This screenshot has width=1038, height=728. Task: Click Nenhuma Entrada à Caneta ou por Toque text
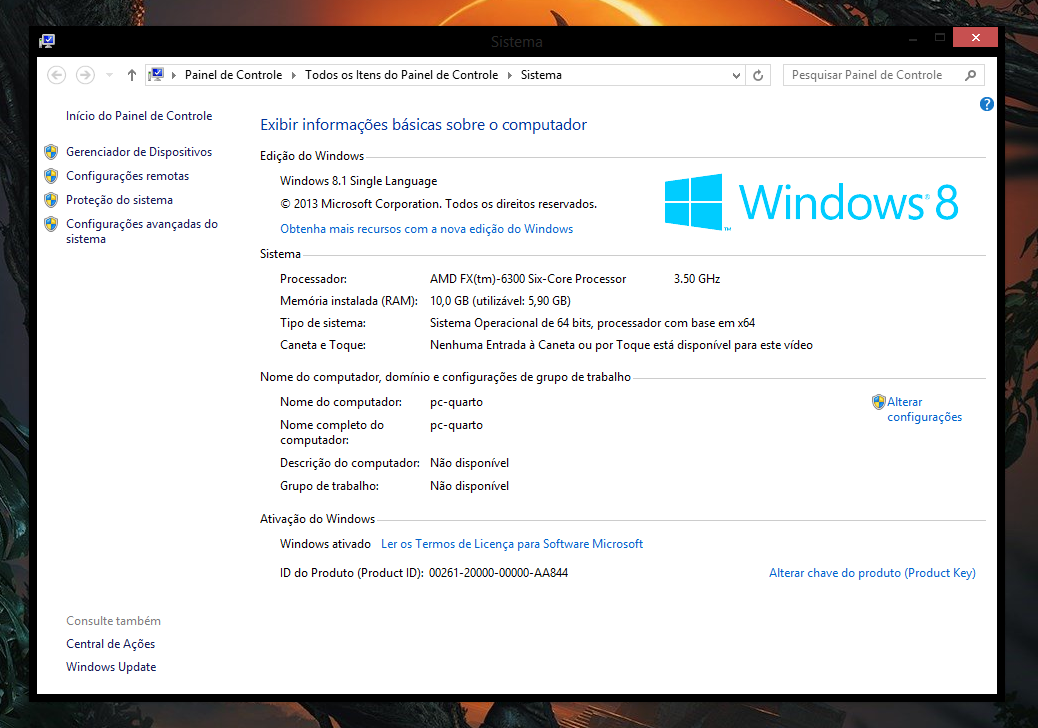621,345
